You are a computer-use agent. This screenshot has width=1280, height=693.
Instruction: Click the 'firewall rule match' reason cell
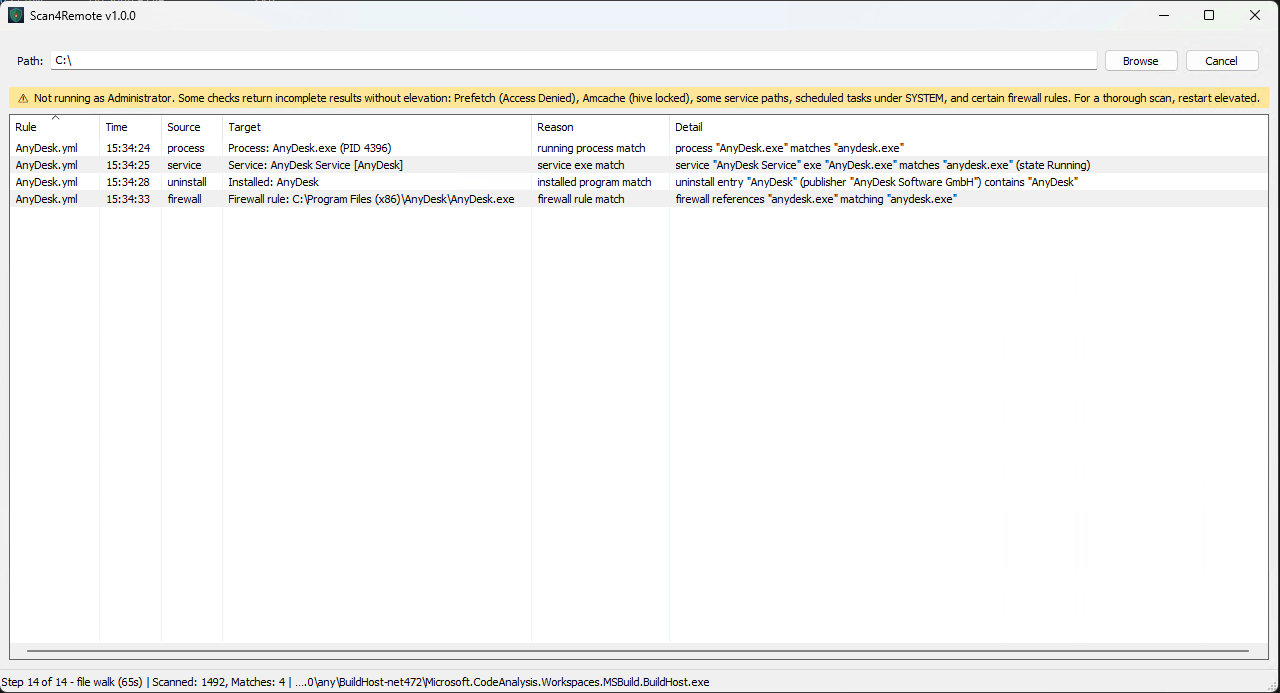pyautogui.click(x=580, y=199)
